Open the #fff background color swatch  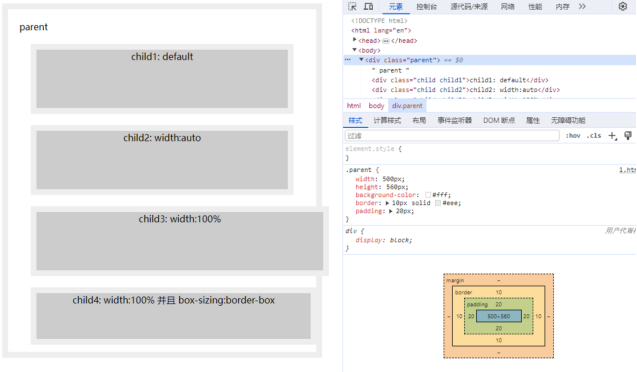pyautogui.click(x=428, y=195)
